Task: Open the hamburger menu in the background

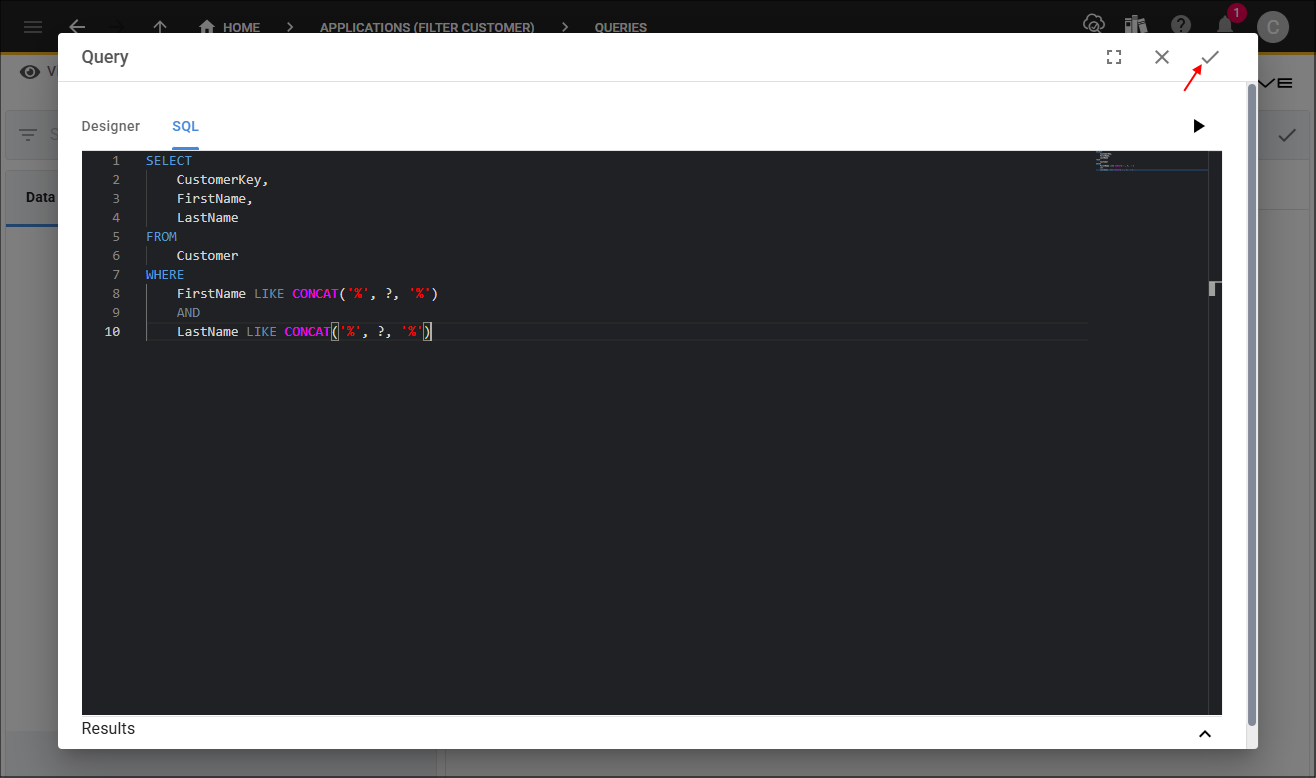Action: click(33, 27)
